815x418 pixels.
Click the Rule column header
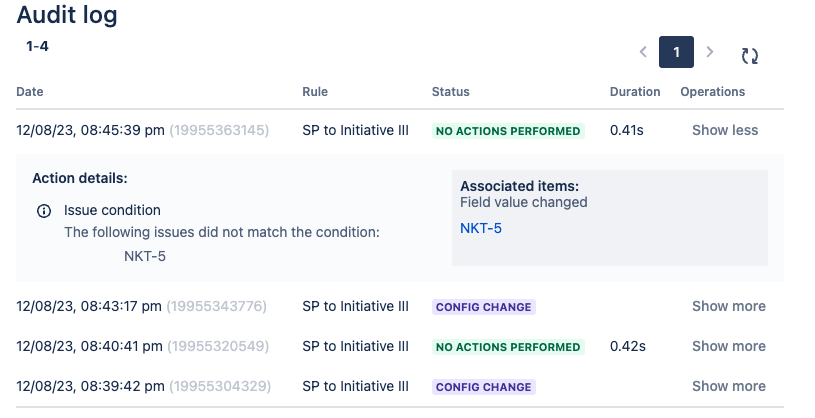(x=315, y=92)
